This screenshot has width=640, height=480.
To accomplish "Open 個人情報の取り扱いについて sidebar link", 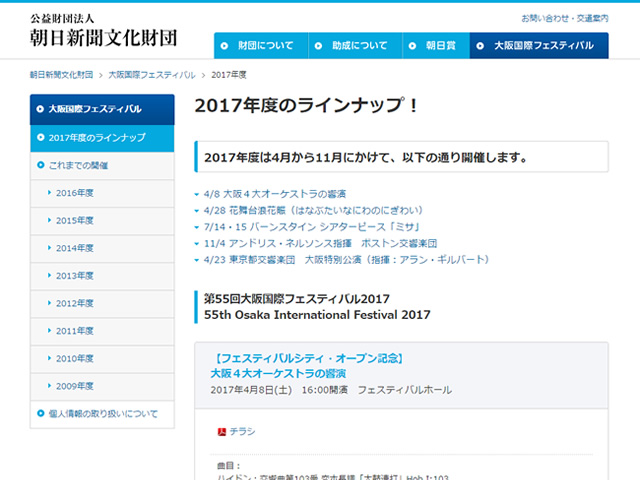I will 102,414.
